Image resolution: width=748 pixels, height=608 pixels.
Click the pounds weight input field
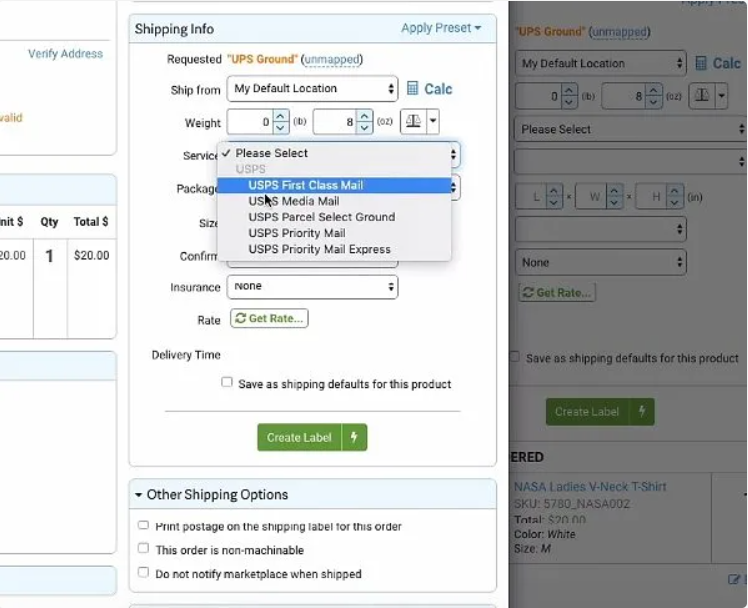250,122
